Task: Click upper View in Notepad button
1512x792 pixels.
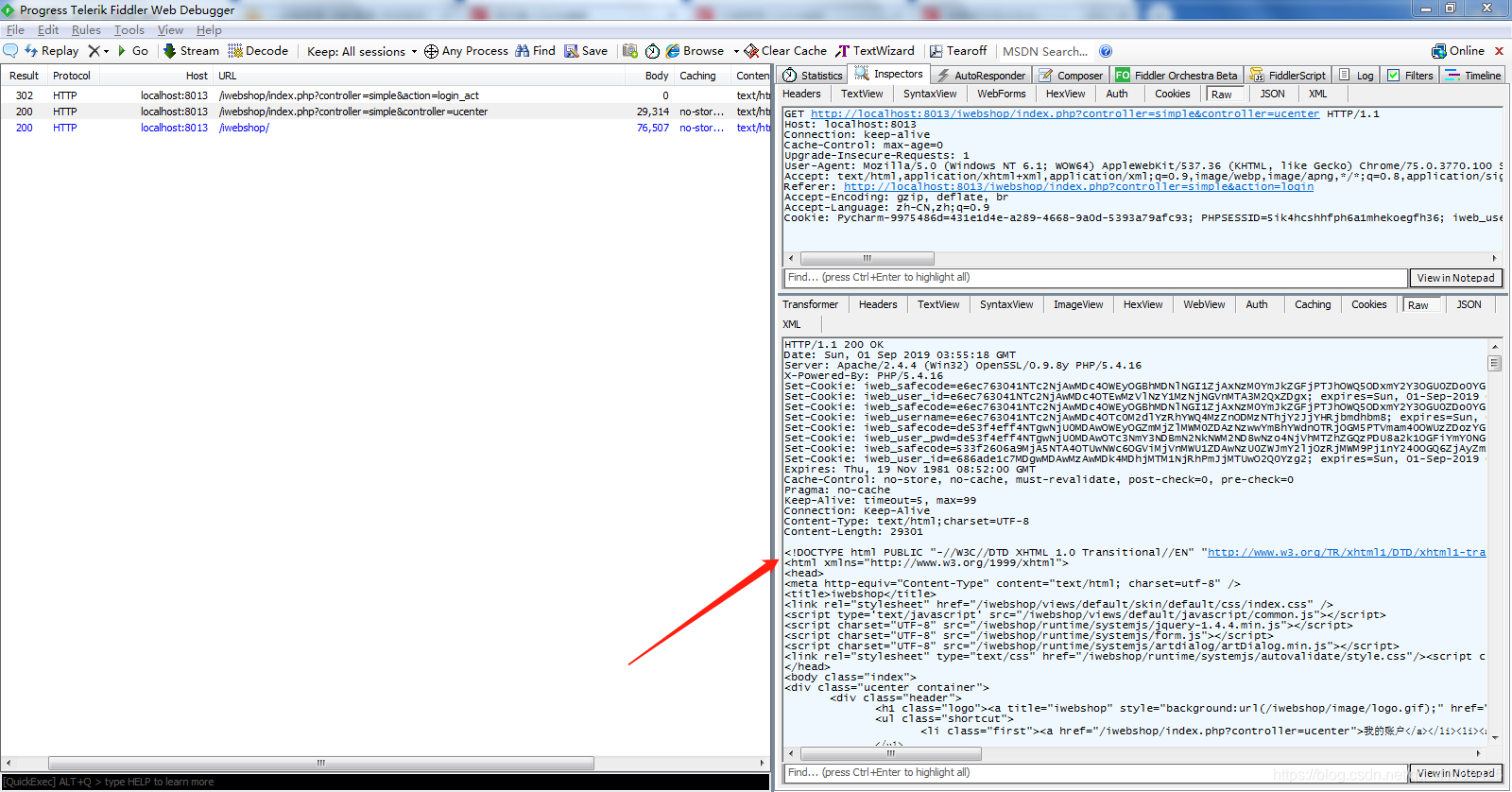Action: click(1455, 278)
